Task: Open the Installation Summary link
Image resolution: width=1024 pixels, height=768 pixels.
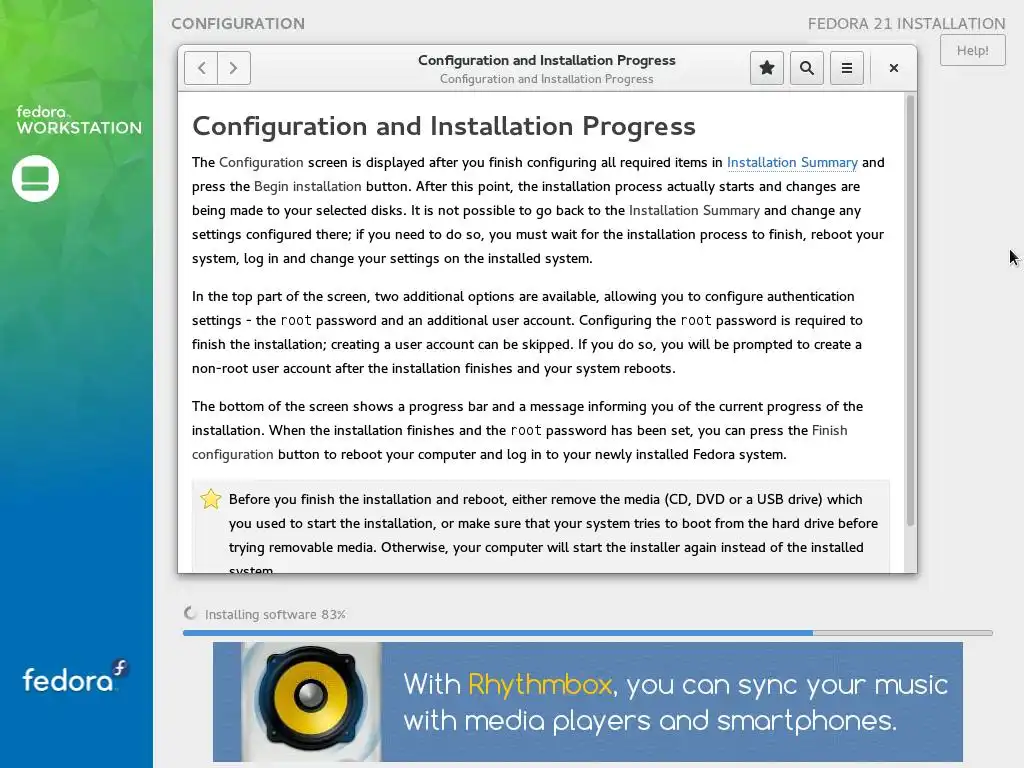Action: [x=792, y=163]
